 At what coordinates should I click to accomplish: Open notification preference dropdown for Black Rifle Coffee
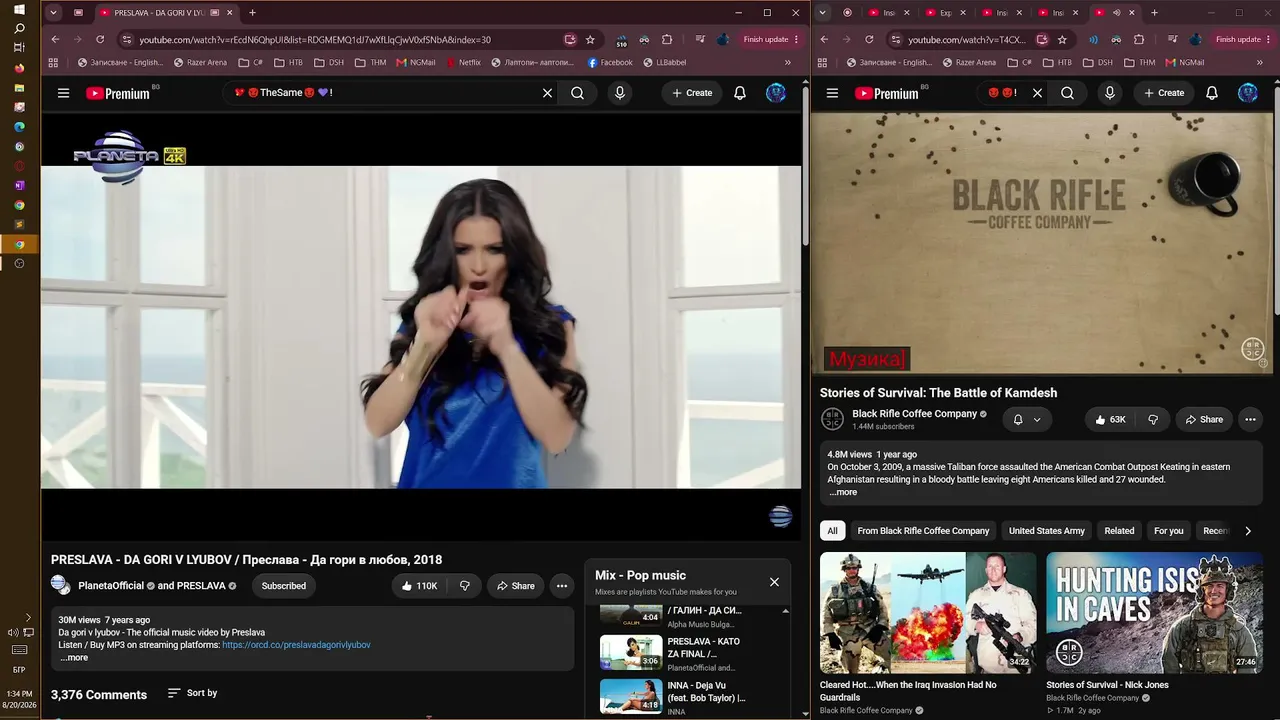1027,420
